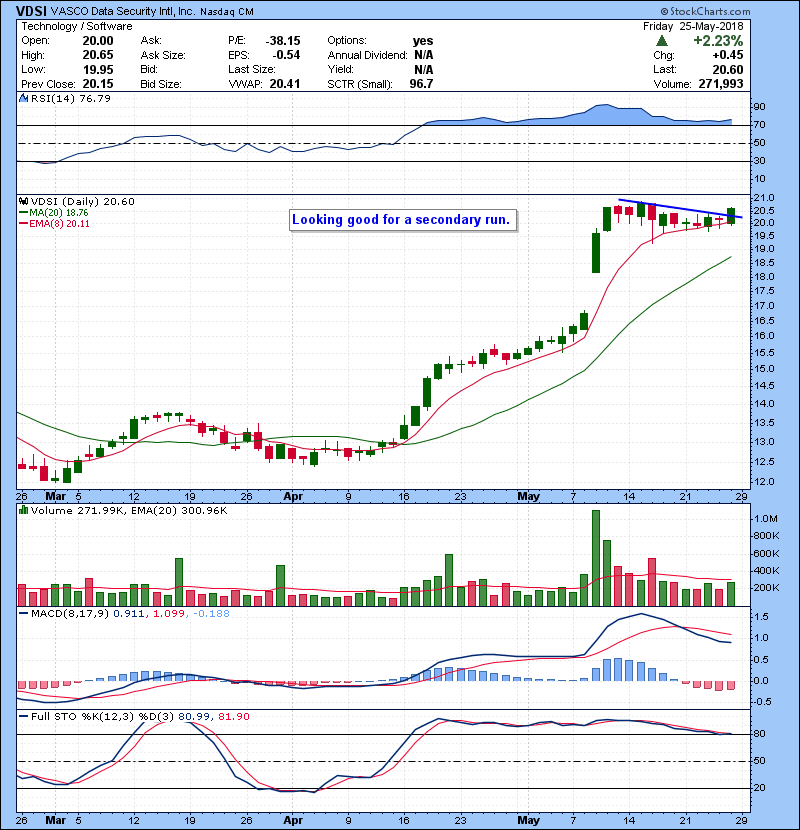Screen dimensions: 800x830
Task: Click the StockCharts.com copyright text
Action: [x=705, y=11]
